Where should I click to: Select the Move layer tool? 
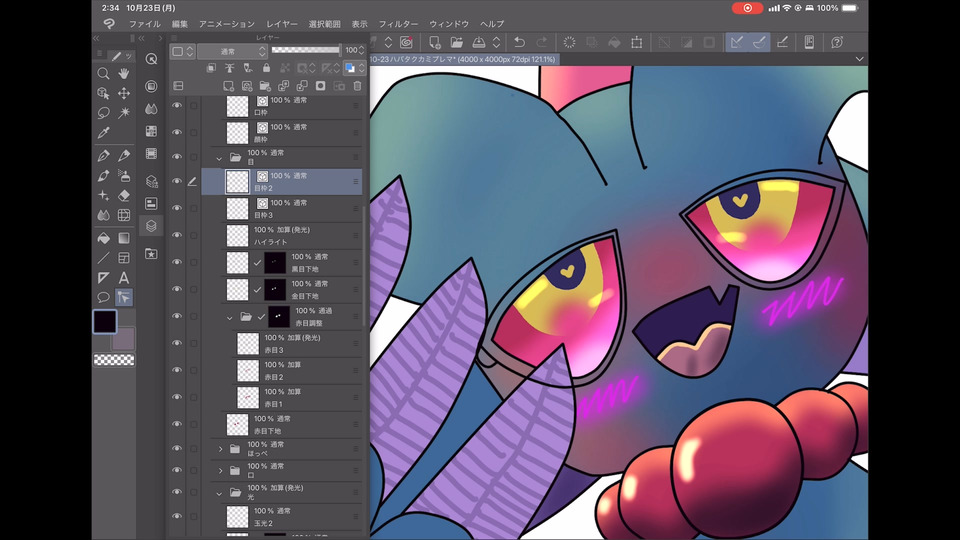(124, 93)
